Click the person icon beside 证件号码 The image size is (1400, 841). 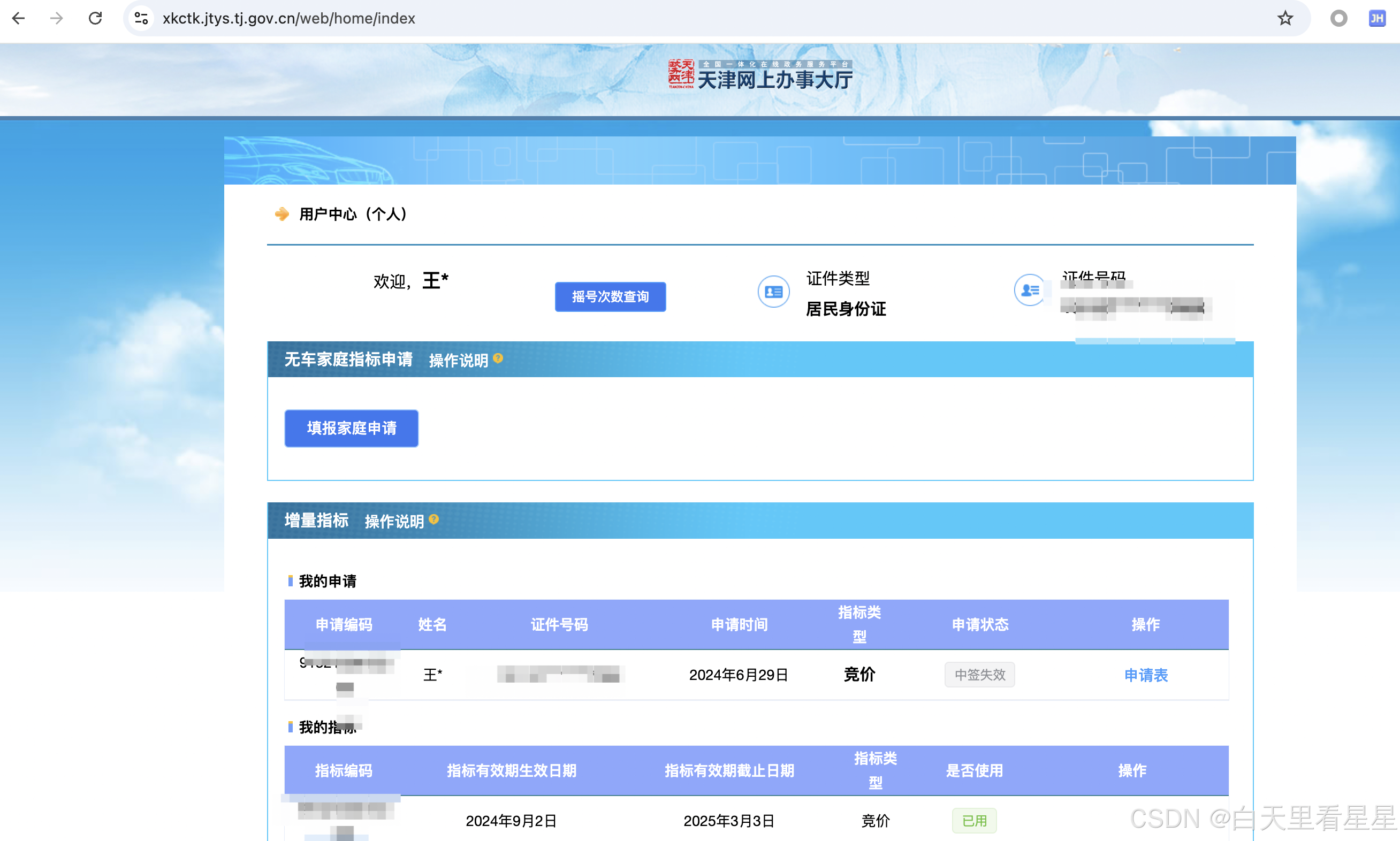point(1029,290)
